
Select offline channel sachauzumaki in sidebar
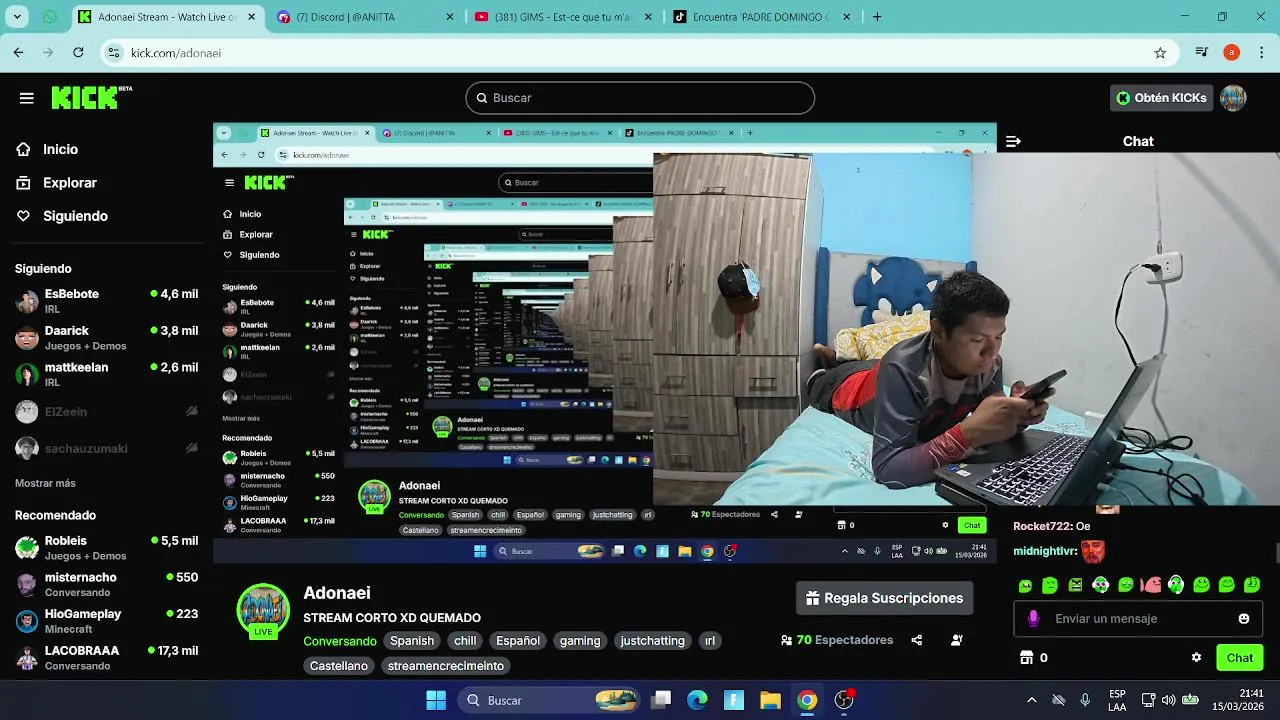pyautogui.click(x=106, y=448)
